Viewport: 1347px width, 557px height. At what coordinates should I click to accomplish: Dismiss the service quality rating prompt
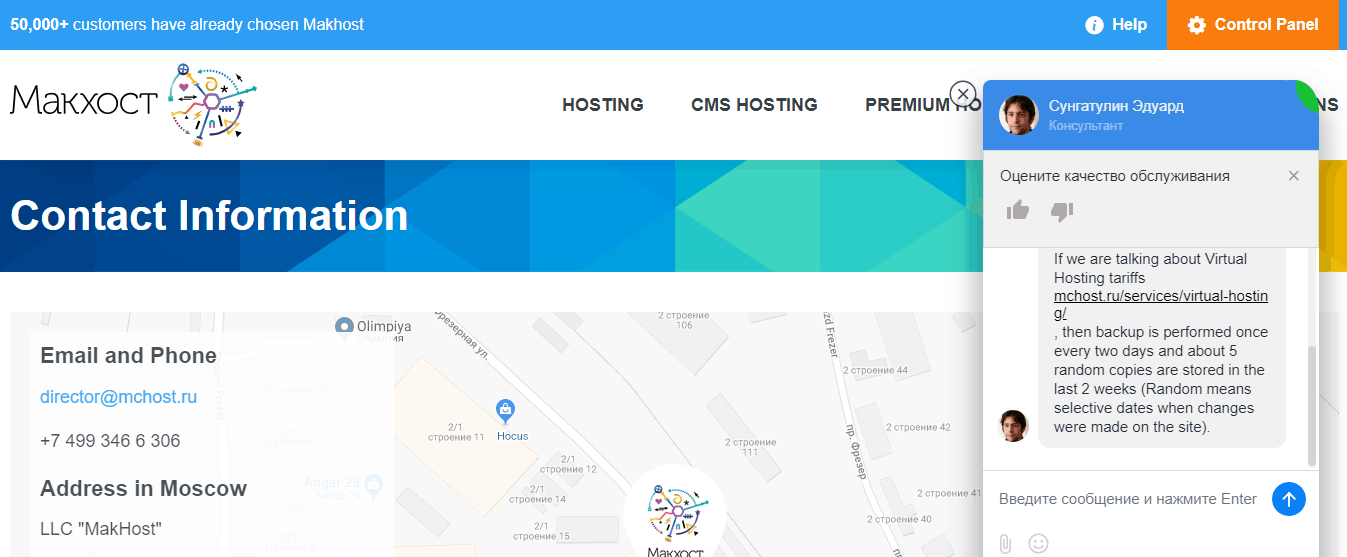point(1294,176)
